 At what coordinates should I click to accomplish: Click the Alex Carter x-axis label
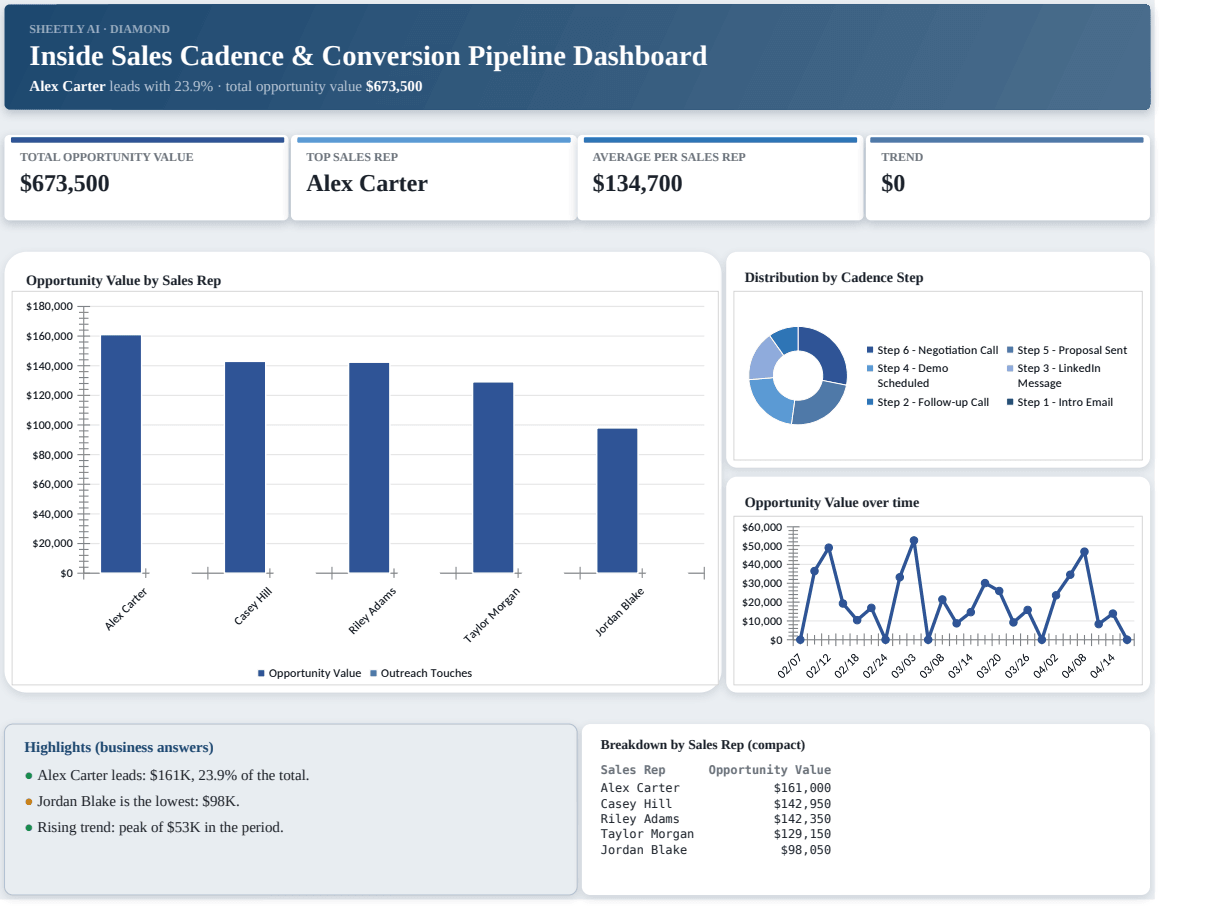126,609
